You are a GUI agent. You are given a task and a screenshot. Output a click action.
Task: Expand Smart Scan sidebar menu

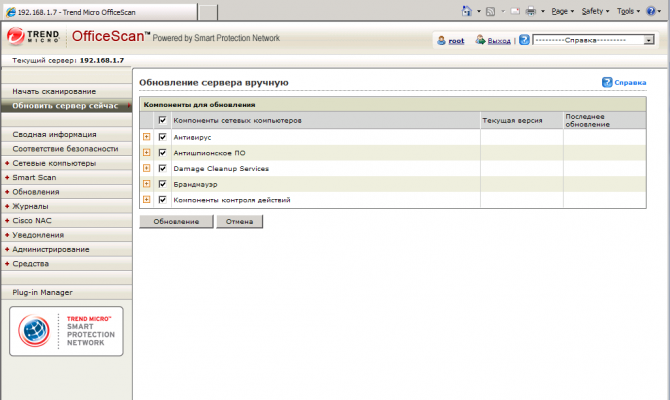(66, 177)
